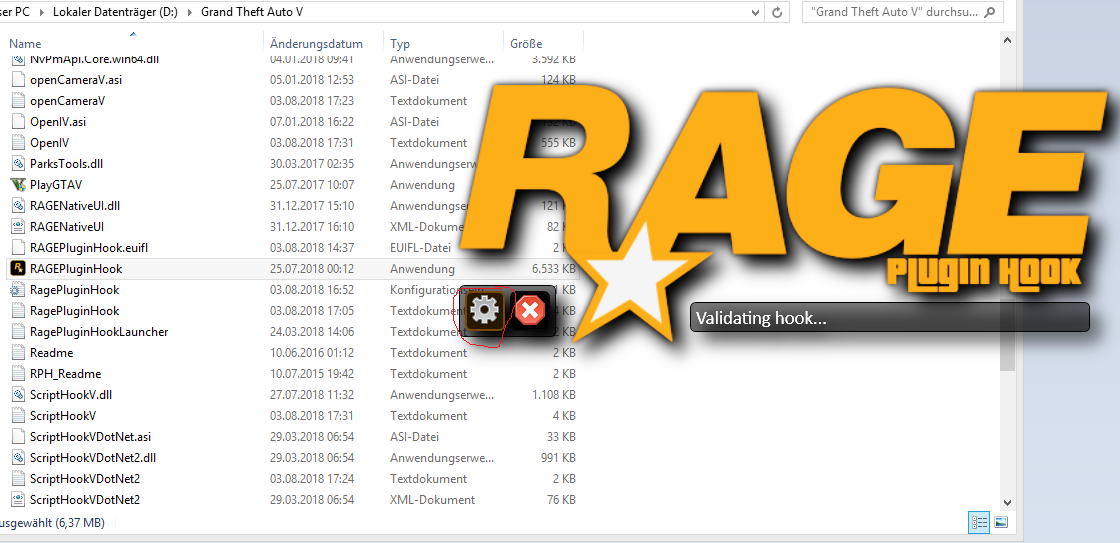
Task: Click the RagePluginHookLauncher text file icon
Action: click(19, 332)
